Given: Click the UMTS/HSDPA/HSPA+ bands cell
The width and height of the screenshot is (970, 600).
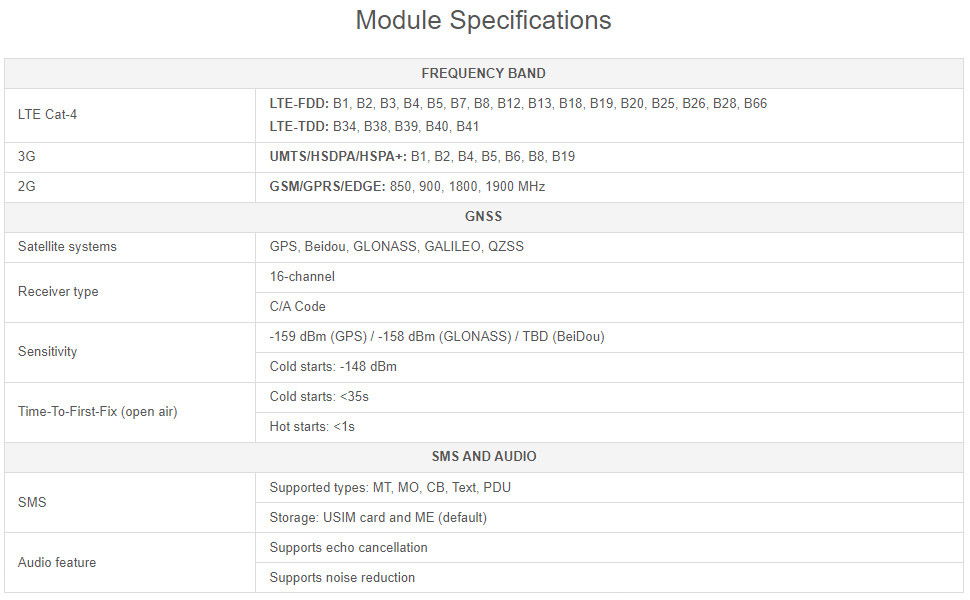Looking at the screenshot, I should point(422,157).
